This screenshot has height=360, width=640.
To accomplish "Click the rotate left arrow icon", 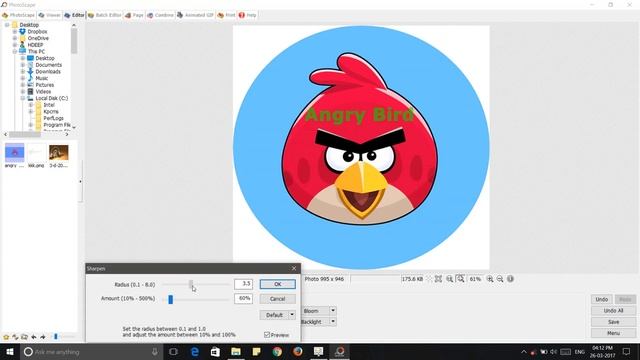I will (x=33, y=337).
